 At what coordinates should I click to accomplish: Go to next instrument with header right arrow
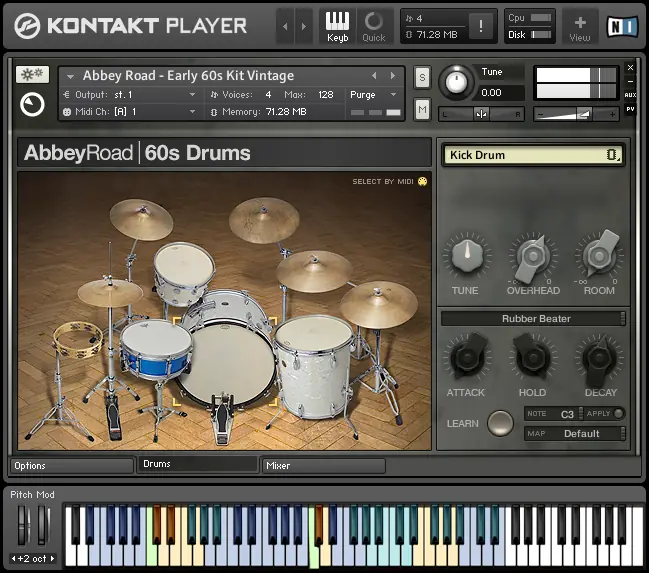(304, 26)
